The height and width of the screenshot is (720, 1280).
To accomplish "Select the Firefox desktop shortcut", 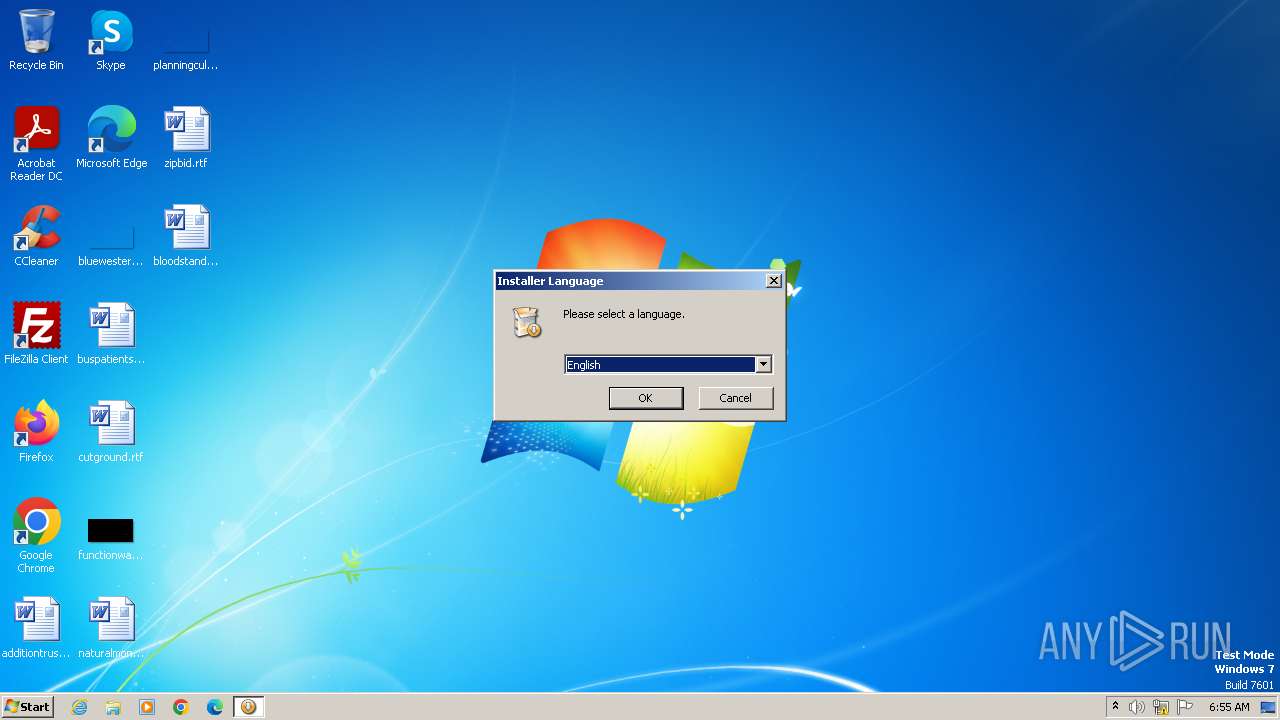I will coord(36,432).
